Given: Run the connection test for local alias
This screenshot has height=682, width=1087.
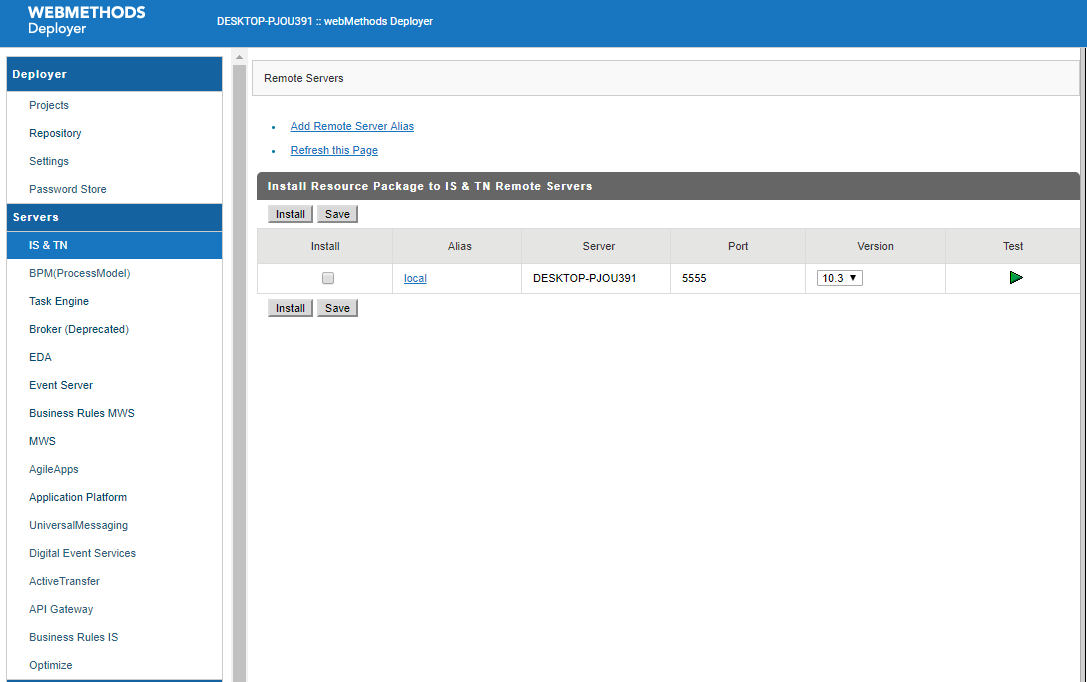Looking at the screenshot, I should [x=1016, y=278].
